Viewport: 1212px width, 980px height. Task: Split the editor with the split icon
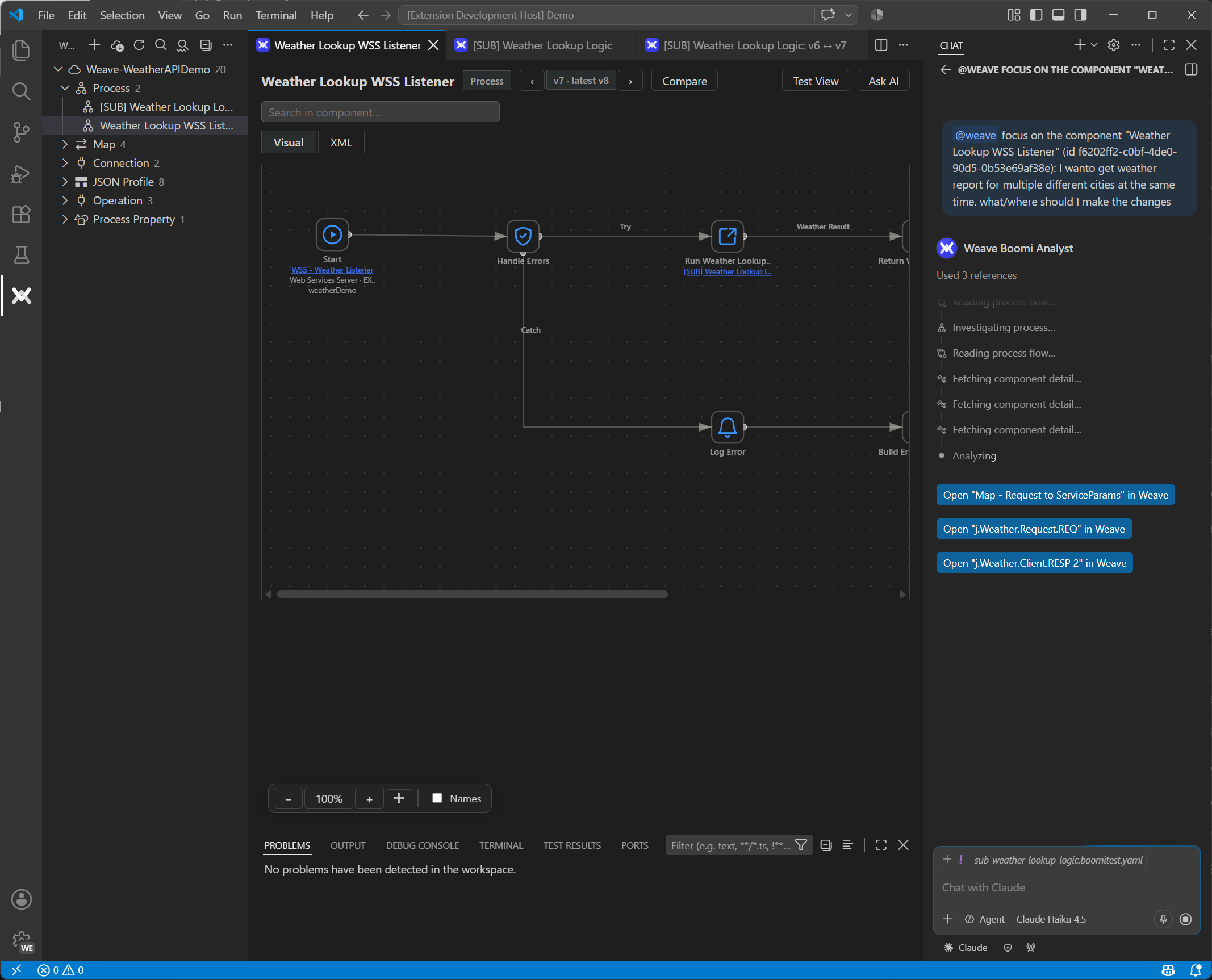point(881,45)
